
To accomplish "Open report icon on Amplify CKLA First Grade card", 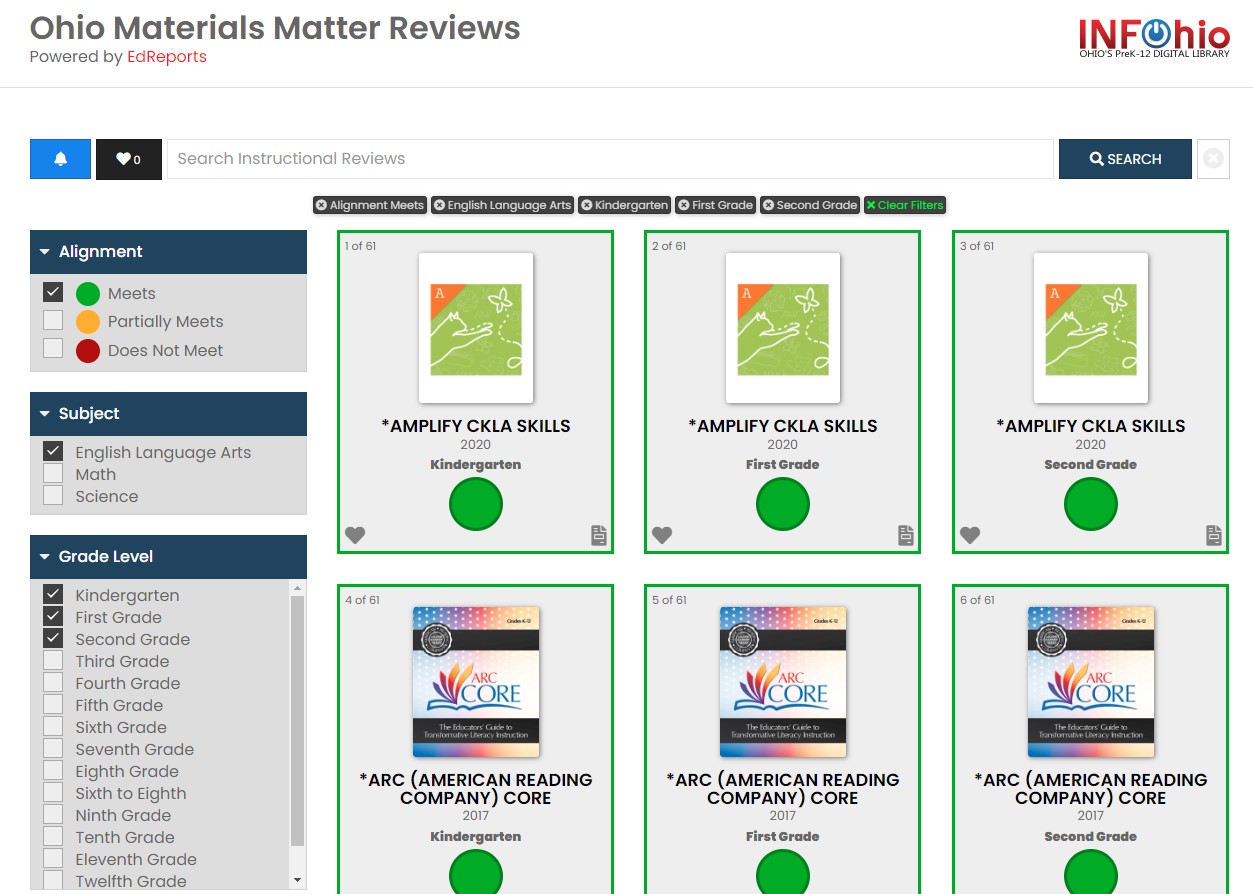I will click(905, 535).
